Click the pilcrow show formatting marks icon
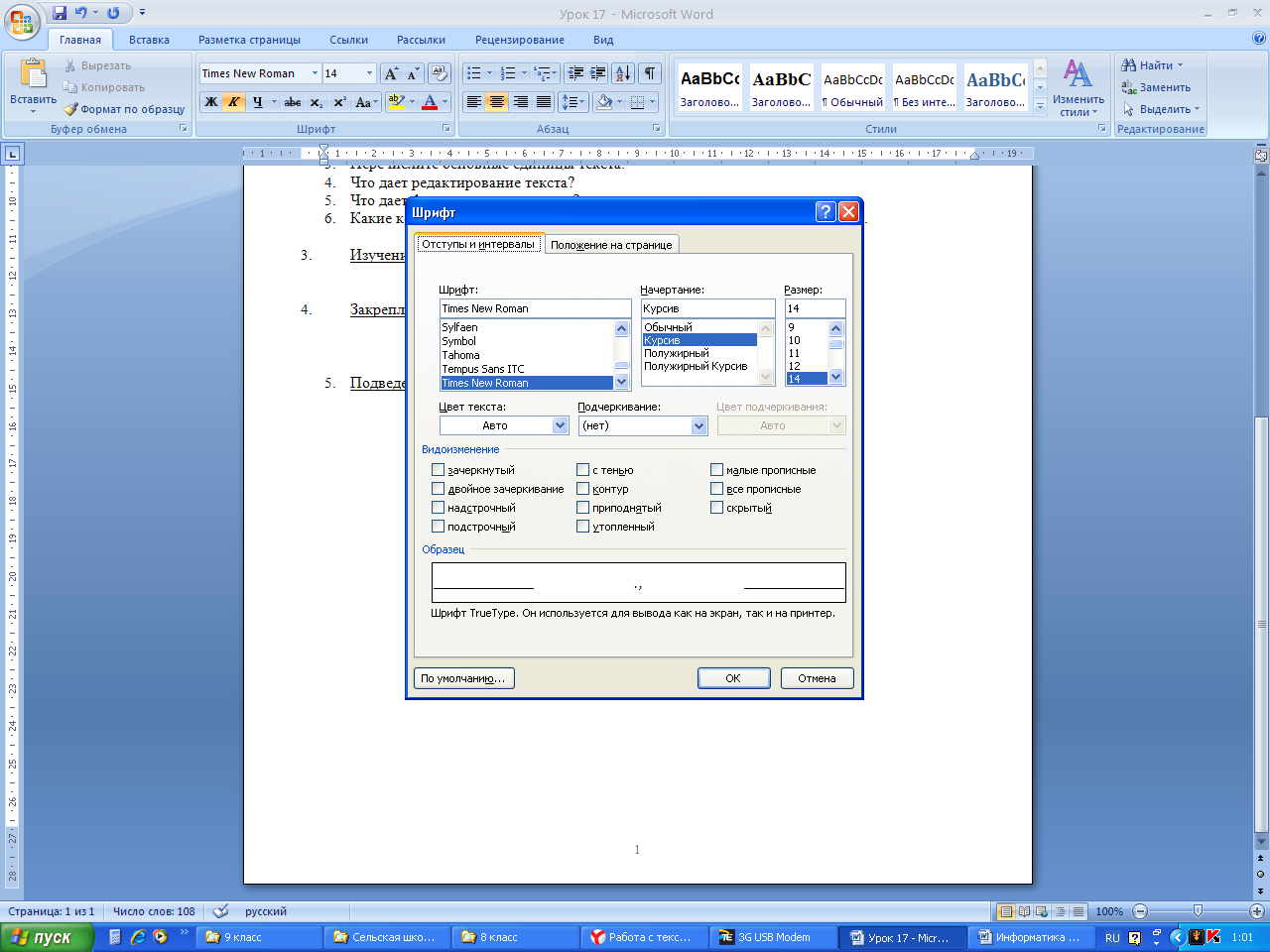 click(x=649, y=73)
